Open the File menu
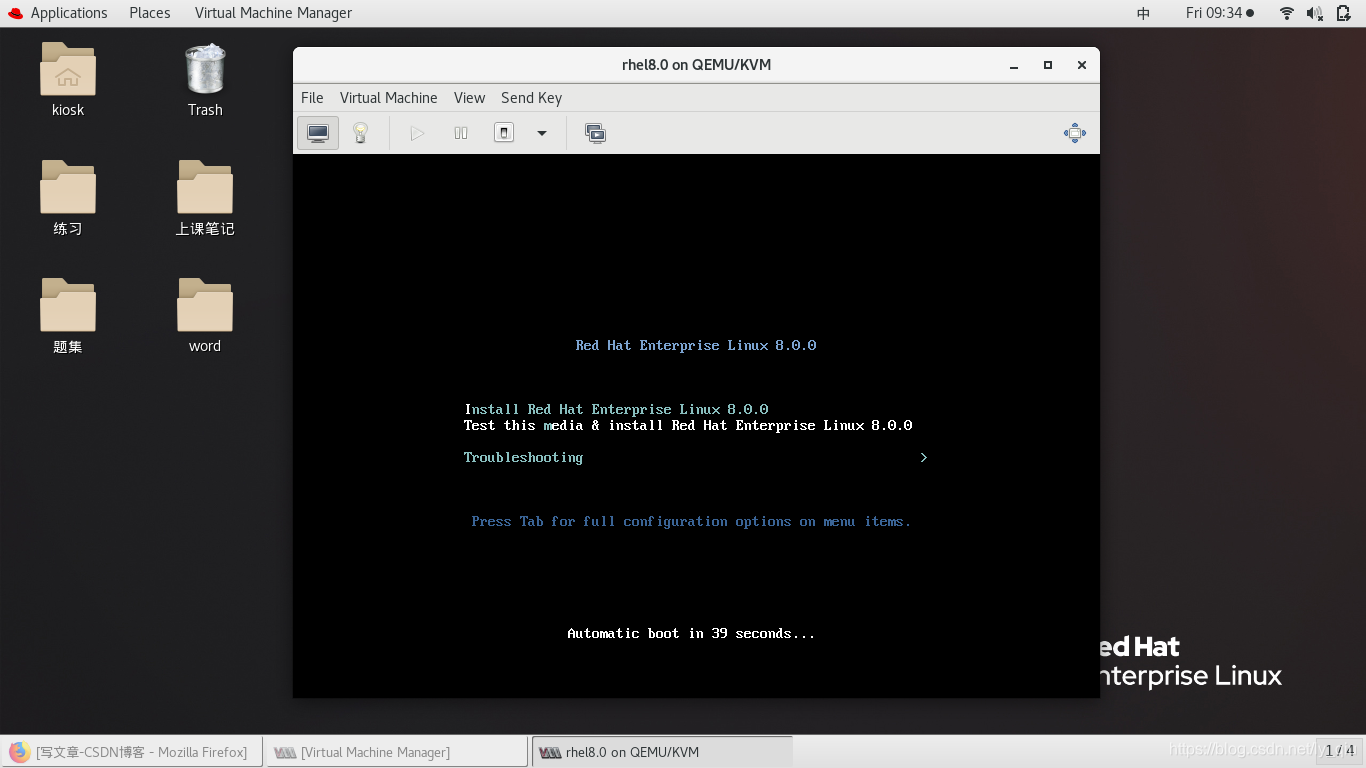1366x768 pixels. [x=312, y=98]
